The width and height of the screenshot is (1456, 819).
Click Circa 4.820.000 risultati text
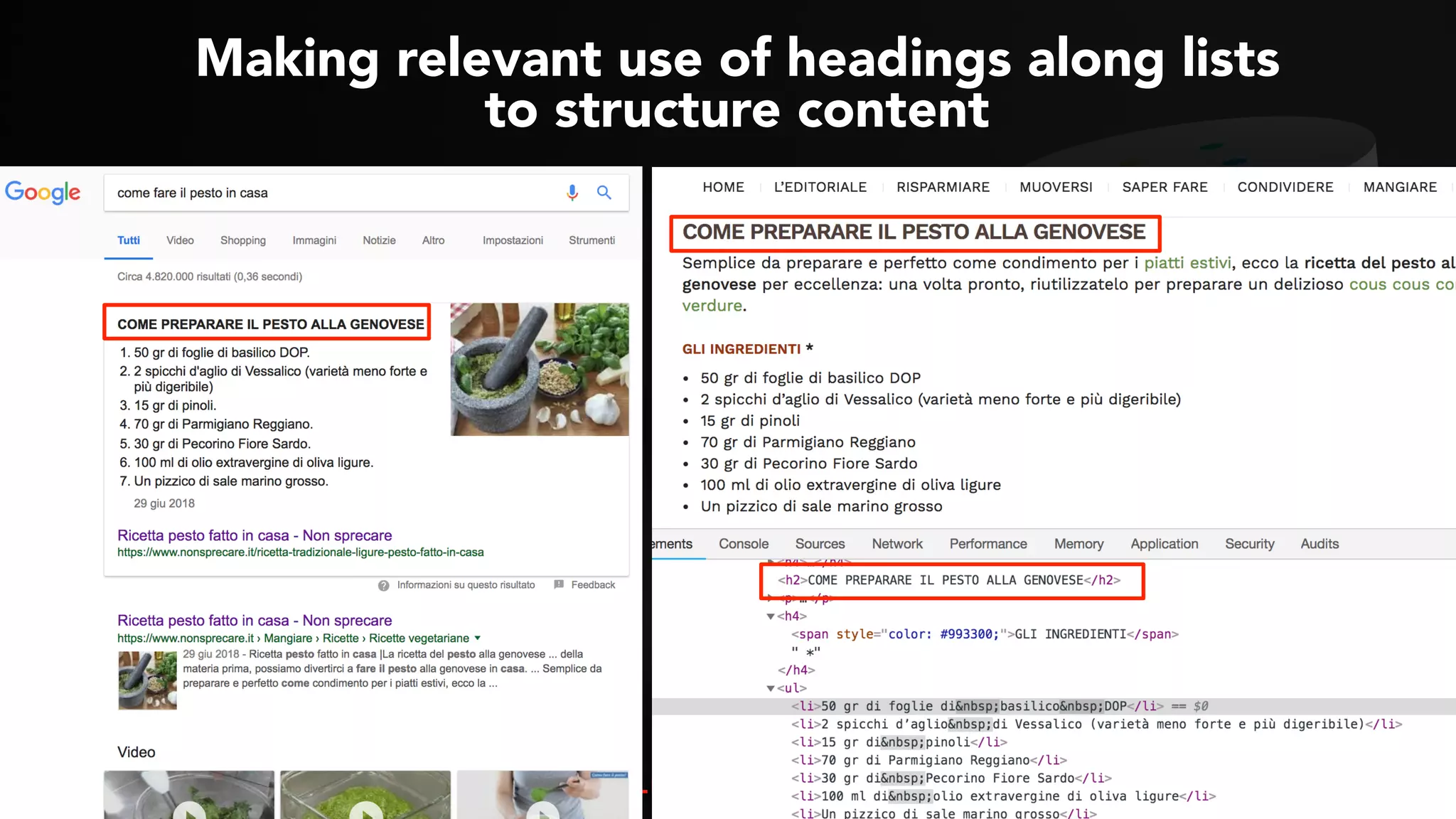click(x=210, y=277)
